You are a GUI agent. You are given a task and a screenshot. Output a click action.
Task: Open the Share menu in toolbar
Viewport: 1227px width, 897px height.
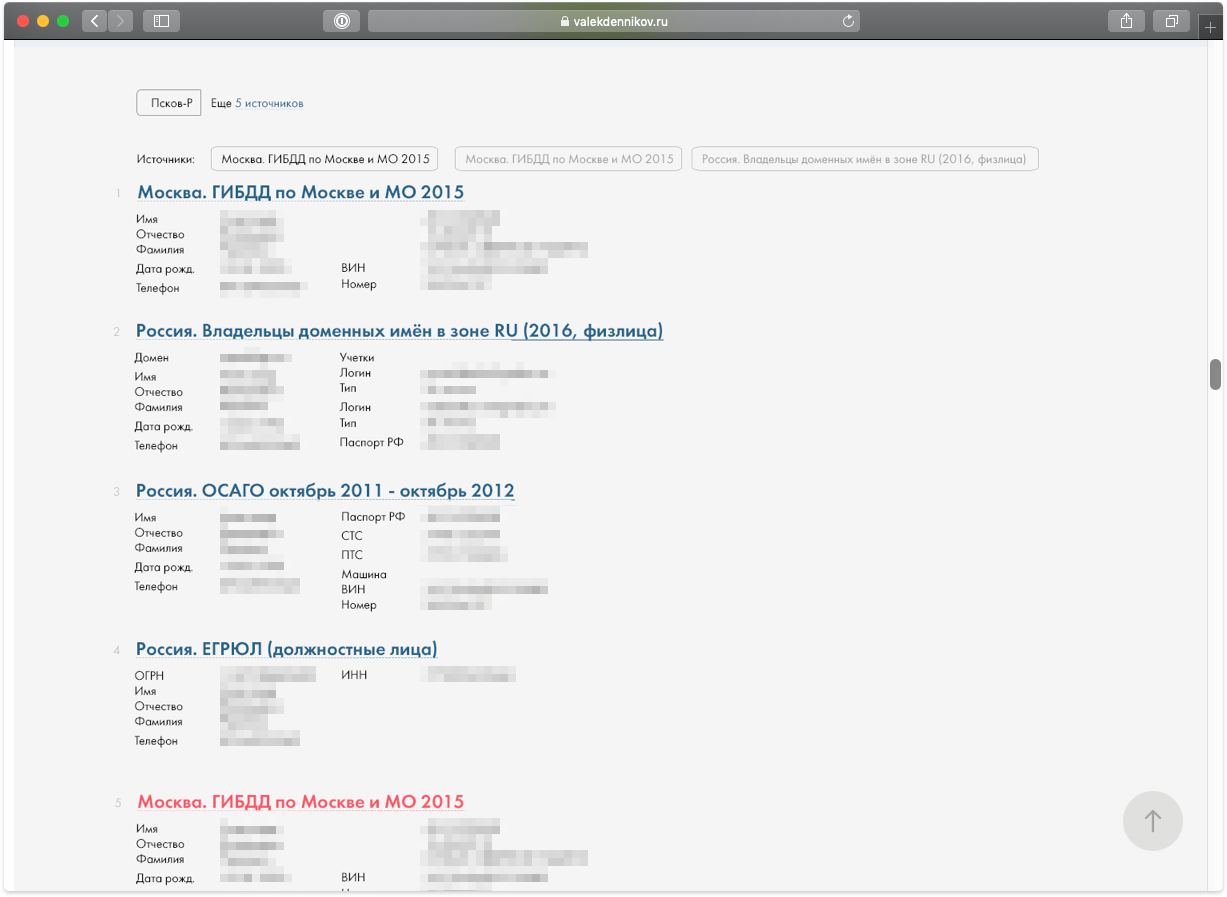tap(1126, 21)
